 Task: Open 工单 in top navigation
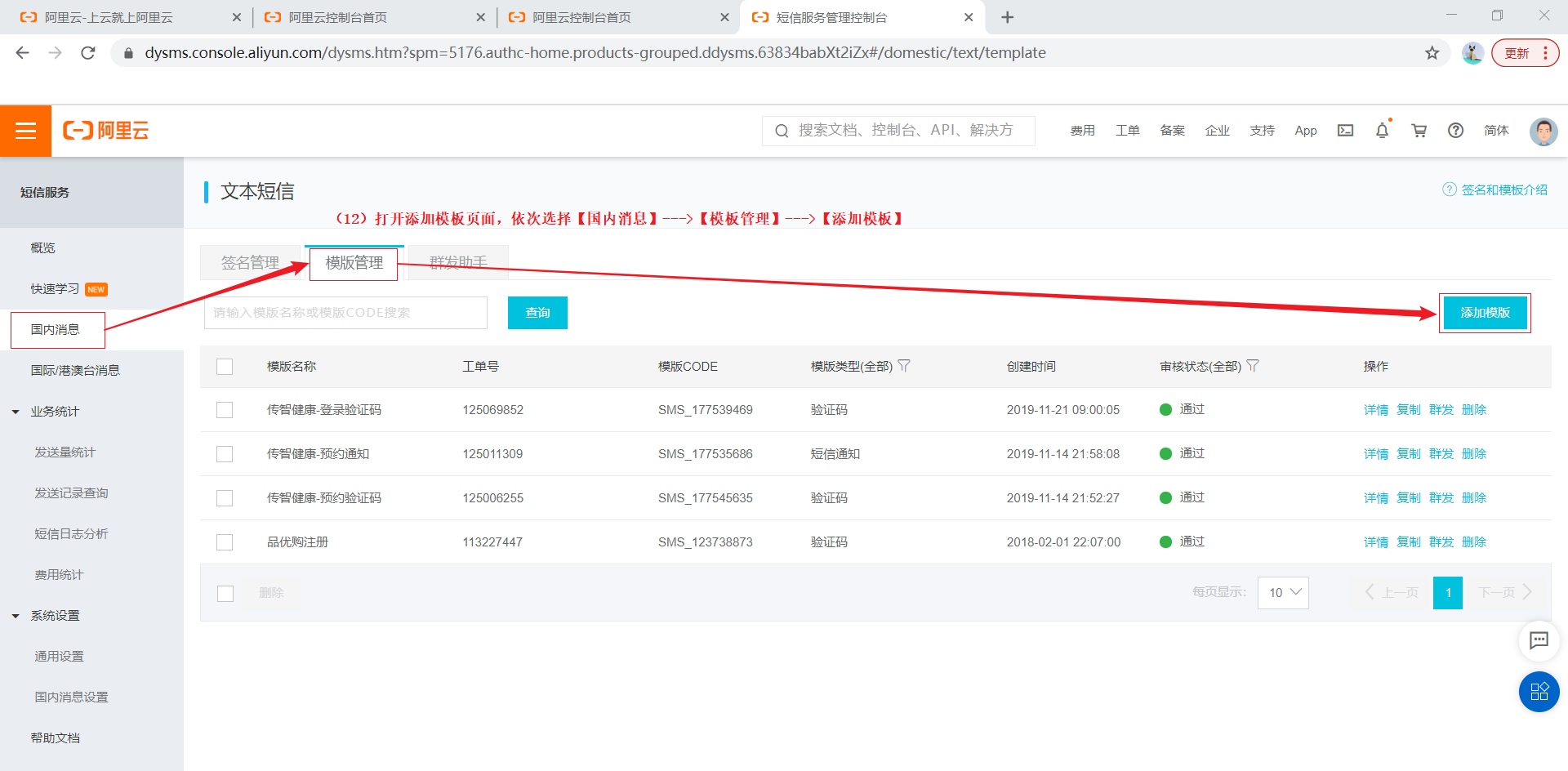(1127, 131)
